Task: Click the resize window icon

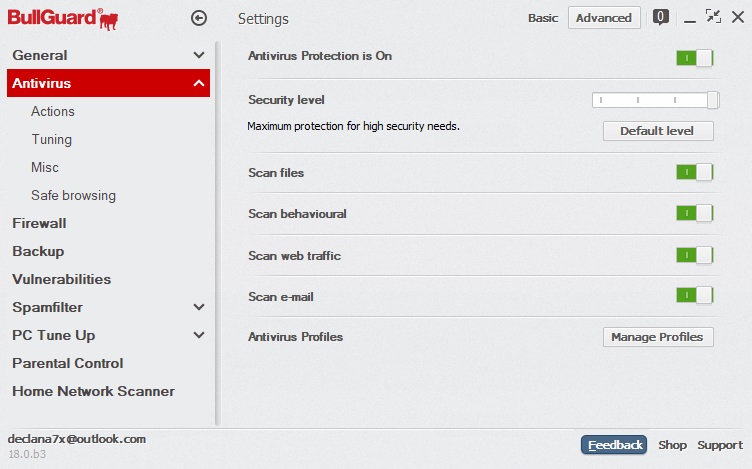Action: coord(713,16)
